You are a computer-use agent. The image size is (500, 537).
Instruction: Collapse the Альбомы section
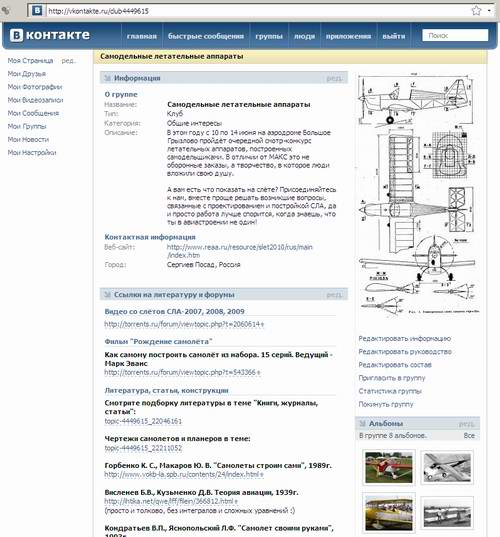pyautogui.click(x=362, y=424)
